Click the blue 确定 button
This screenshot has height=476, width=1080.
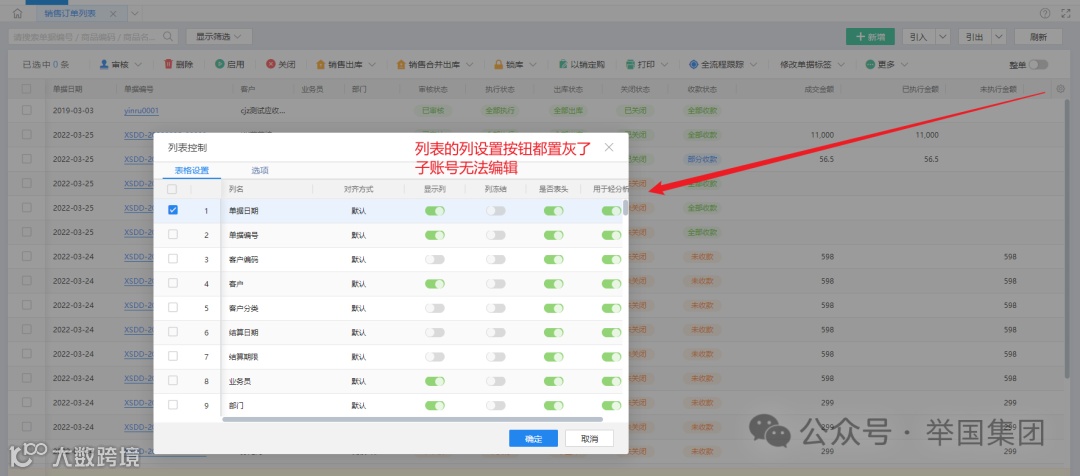pyautogui.click(x=533, y=439)
